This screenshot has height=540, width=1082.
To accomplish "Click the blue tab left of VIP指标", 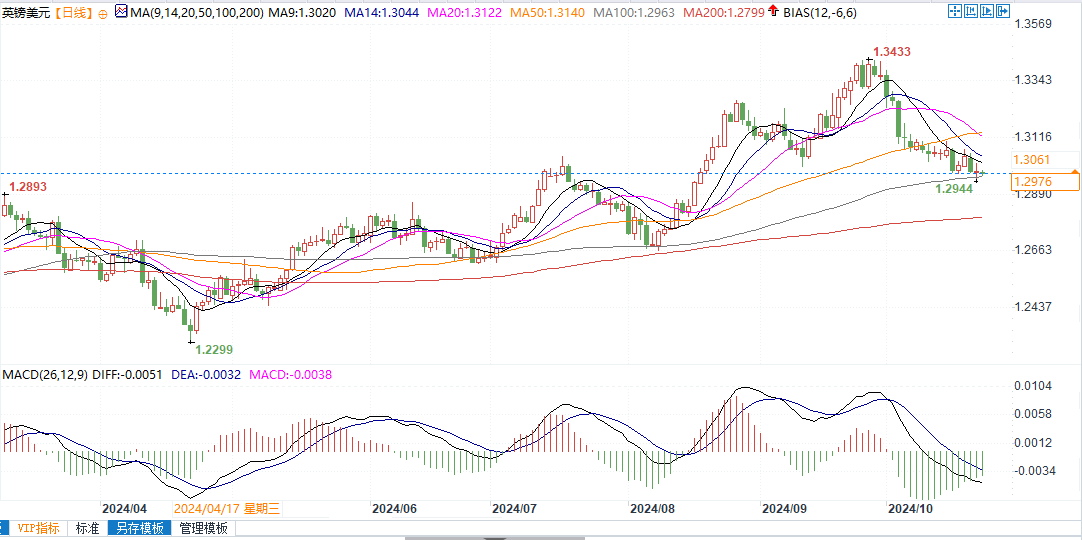I will coord(5,529).
